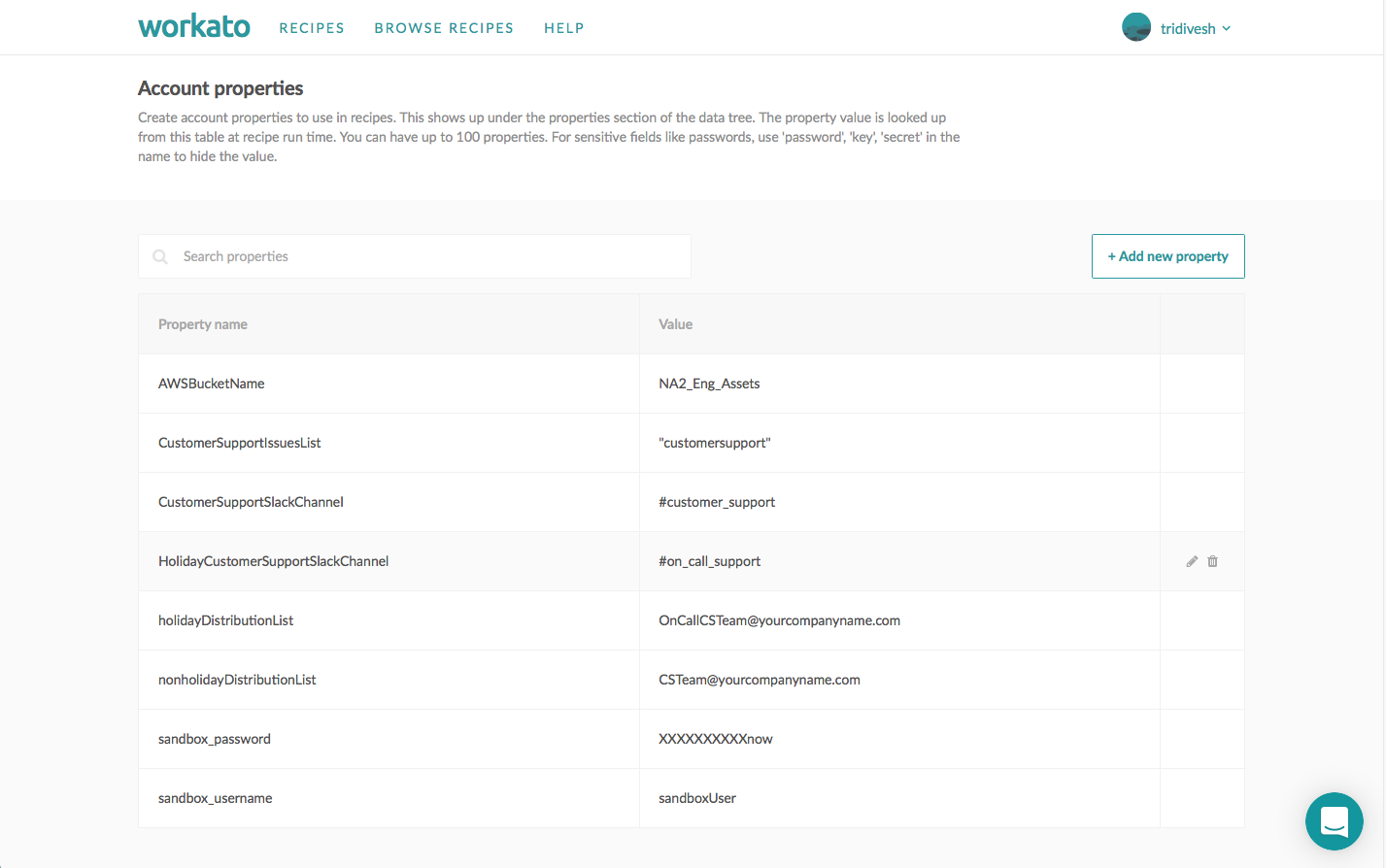The image size is (1386, 868).
Task: Click the pencil edit icon for HolidayCustomerSupportSlackChannel
Action: click(x=1192, y=561)
